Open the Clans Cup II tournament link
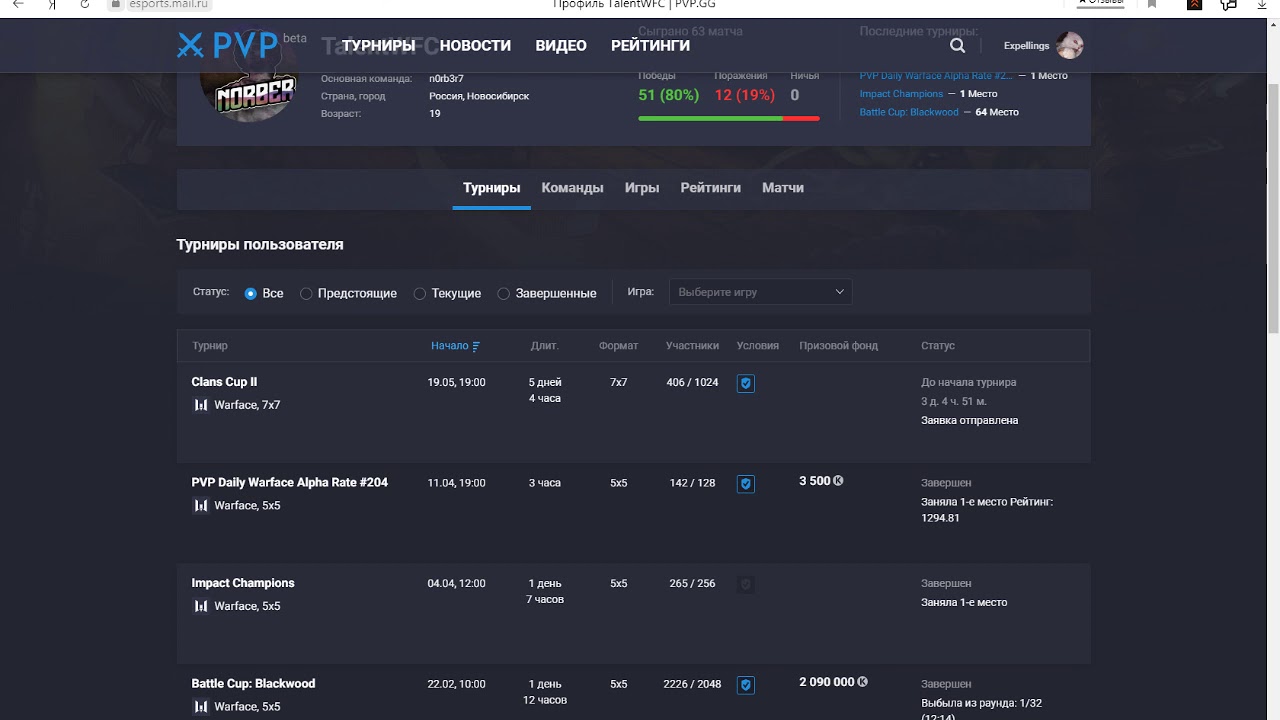1280x720 pixels. point(224,382)
